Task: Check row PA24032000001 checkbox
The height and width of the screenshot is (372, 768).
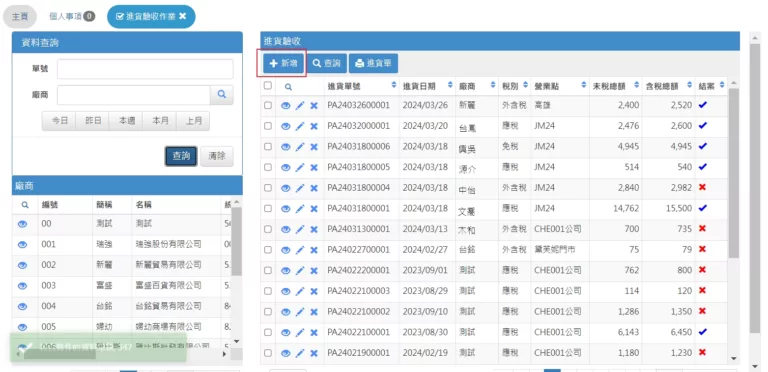Action: click(x=267, y=126)
